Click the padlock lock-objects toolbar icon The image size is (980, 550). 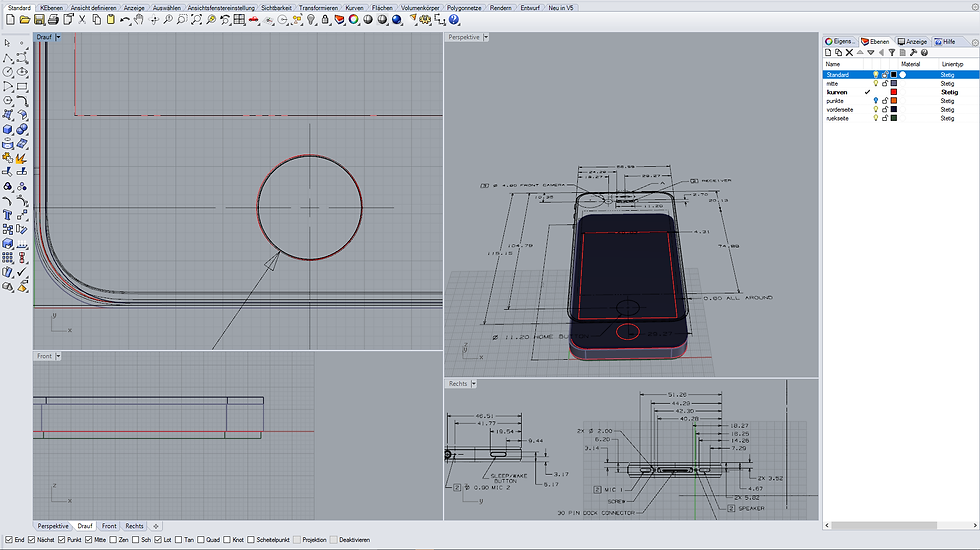click(325, 20)
